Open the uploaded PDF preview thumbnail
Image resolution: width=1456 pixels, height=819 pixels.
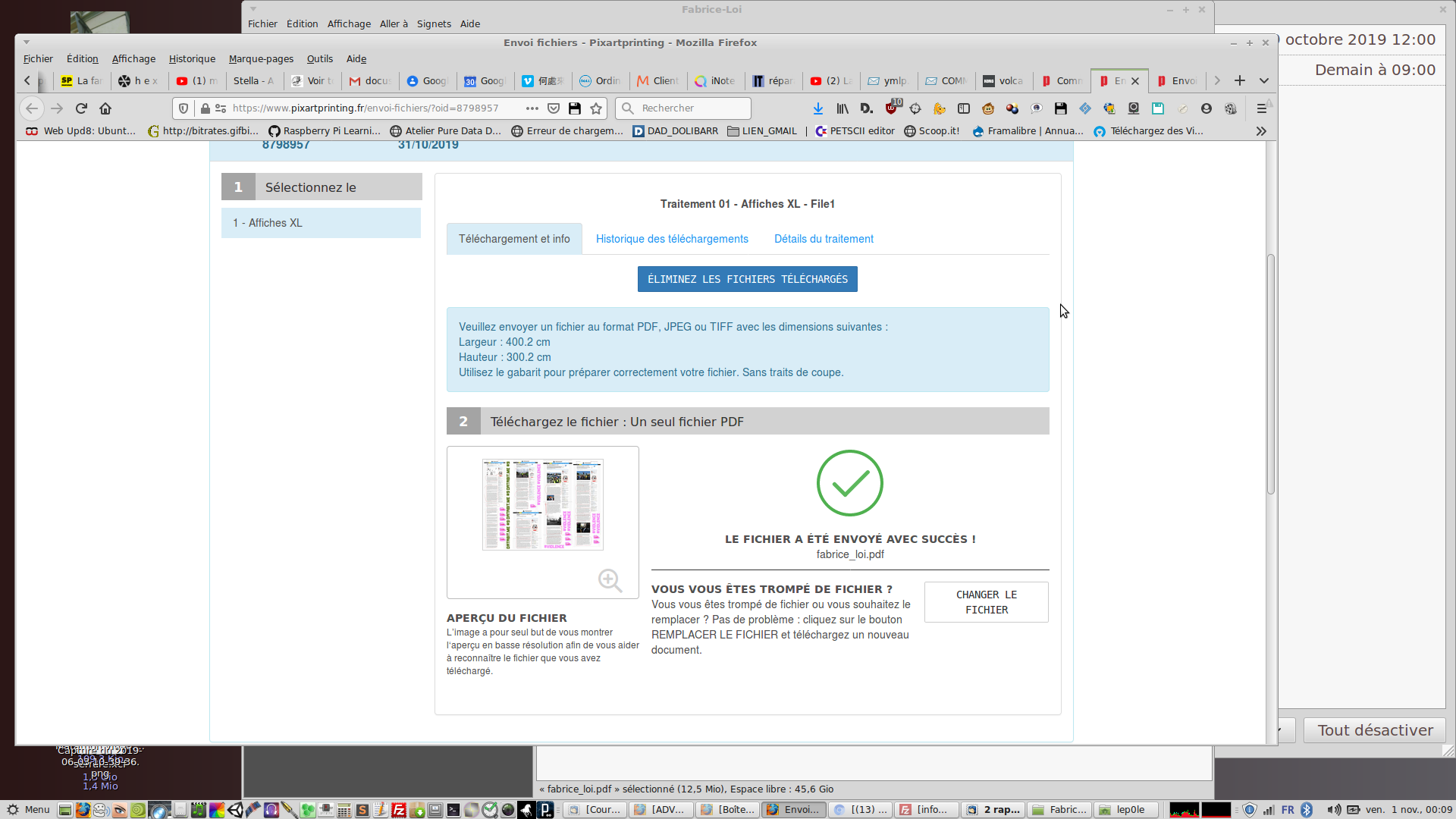543,504
